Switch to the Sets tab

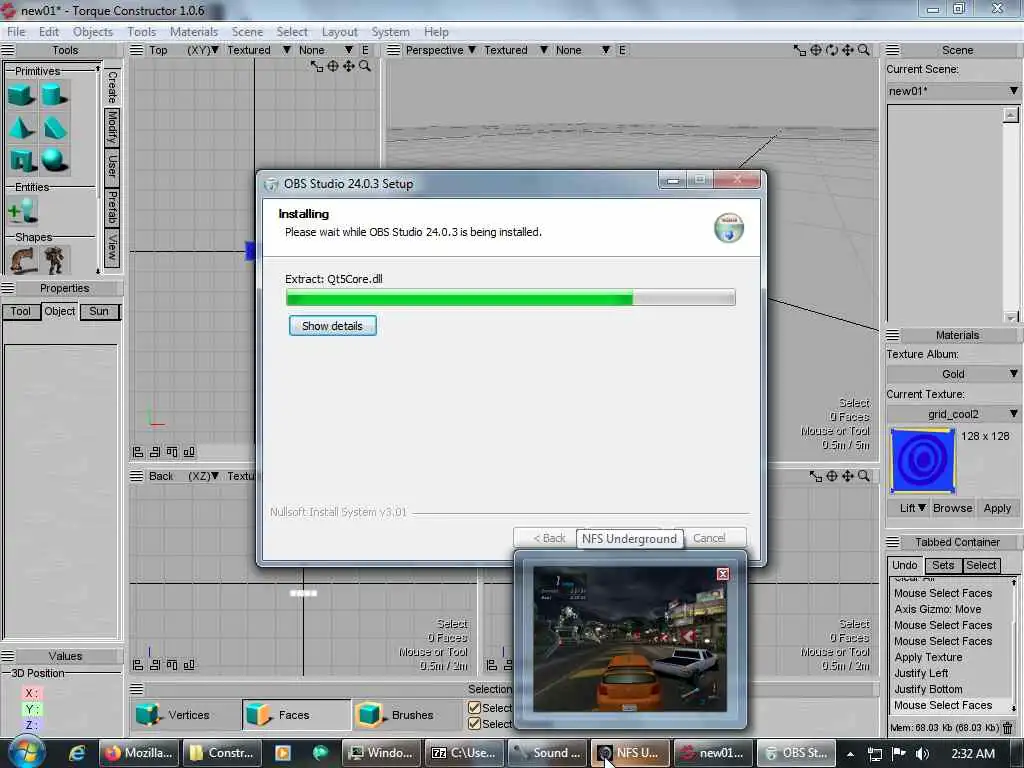coord(943,566)
